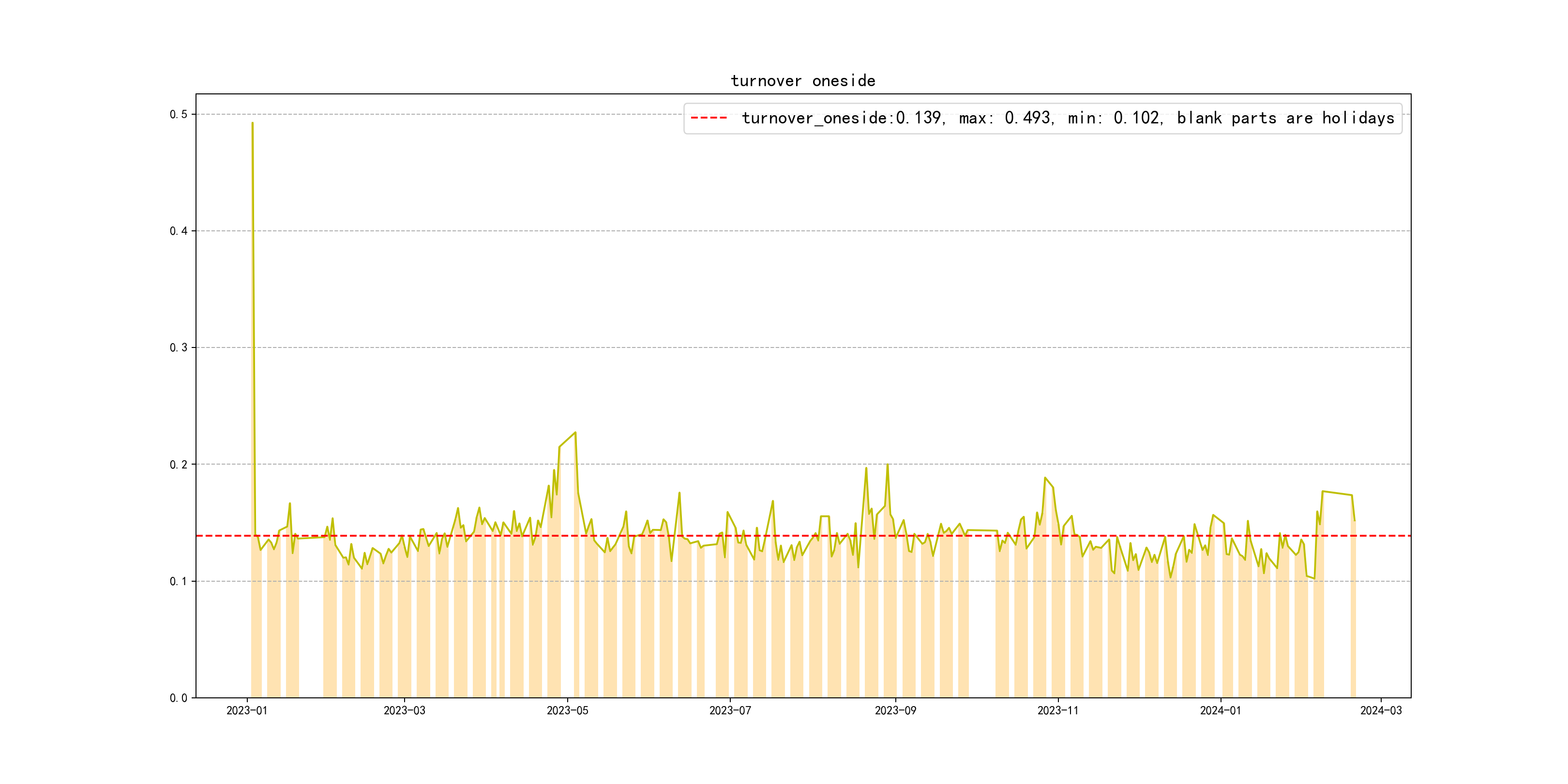Viewport: 1568px width, 784px height.
Task: Click the 0.2 y-axis tick label
Action: pyautogui.click(x=179, y=465)
